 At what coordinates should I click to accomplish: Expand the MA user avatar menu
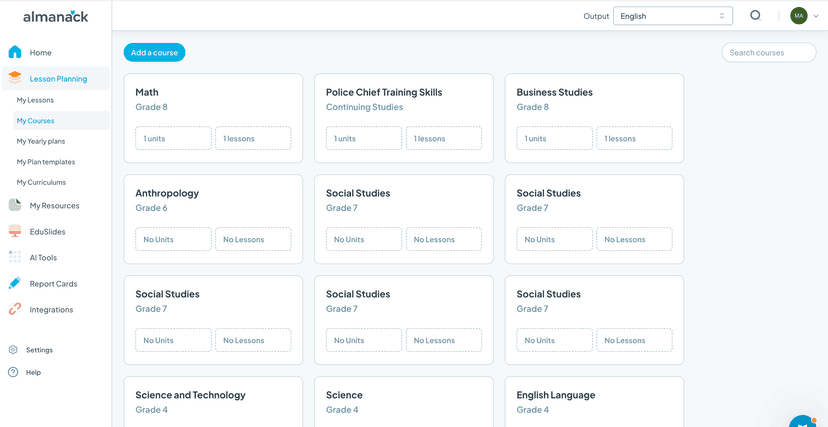coord(803,16)
